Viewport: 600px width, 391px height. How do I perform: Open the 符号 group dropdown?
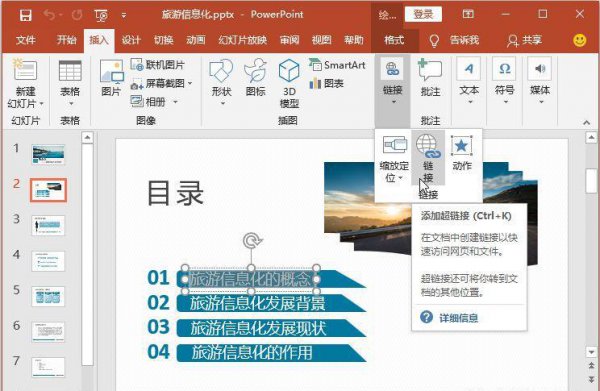pos(504,81)
